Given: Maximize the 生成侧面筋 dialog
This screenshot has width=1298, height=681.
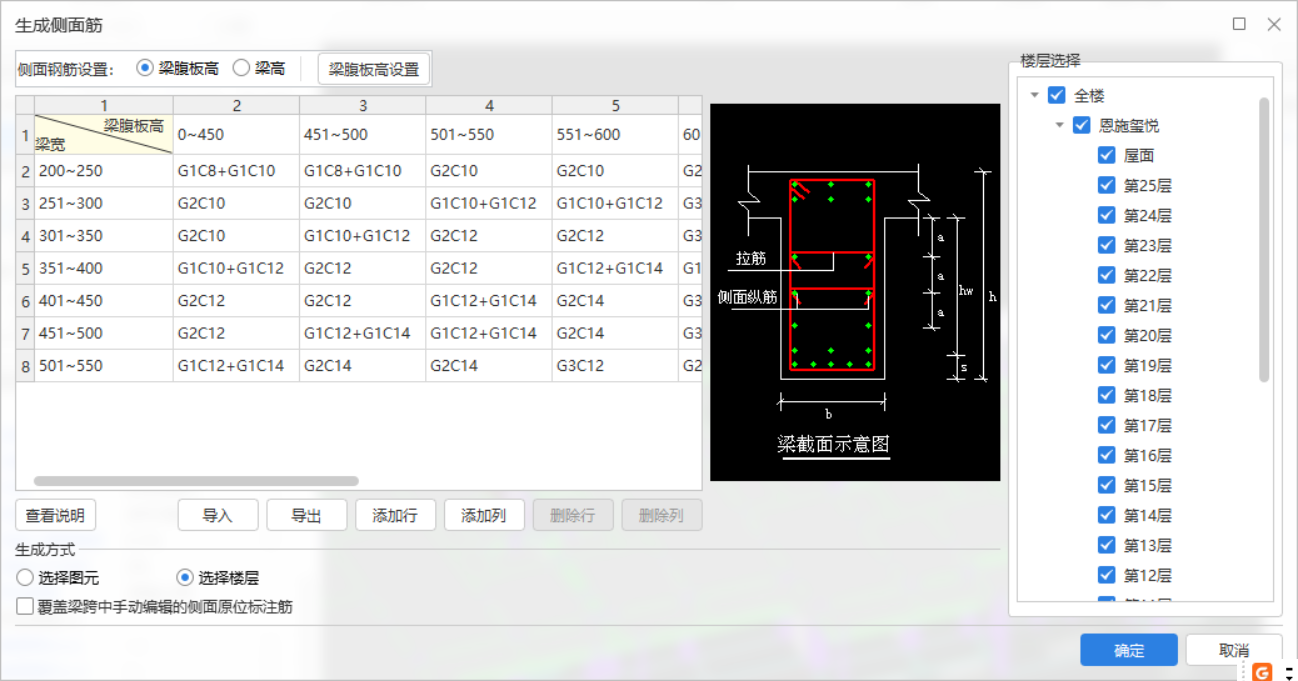Looking at the screenshot, I should point(1239,24).
